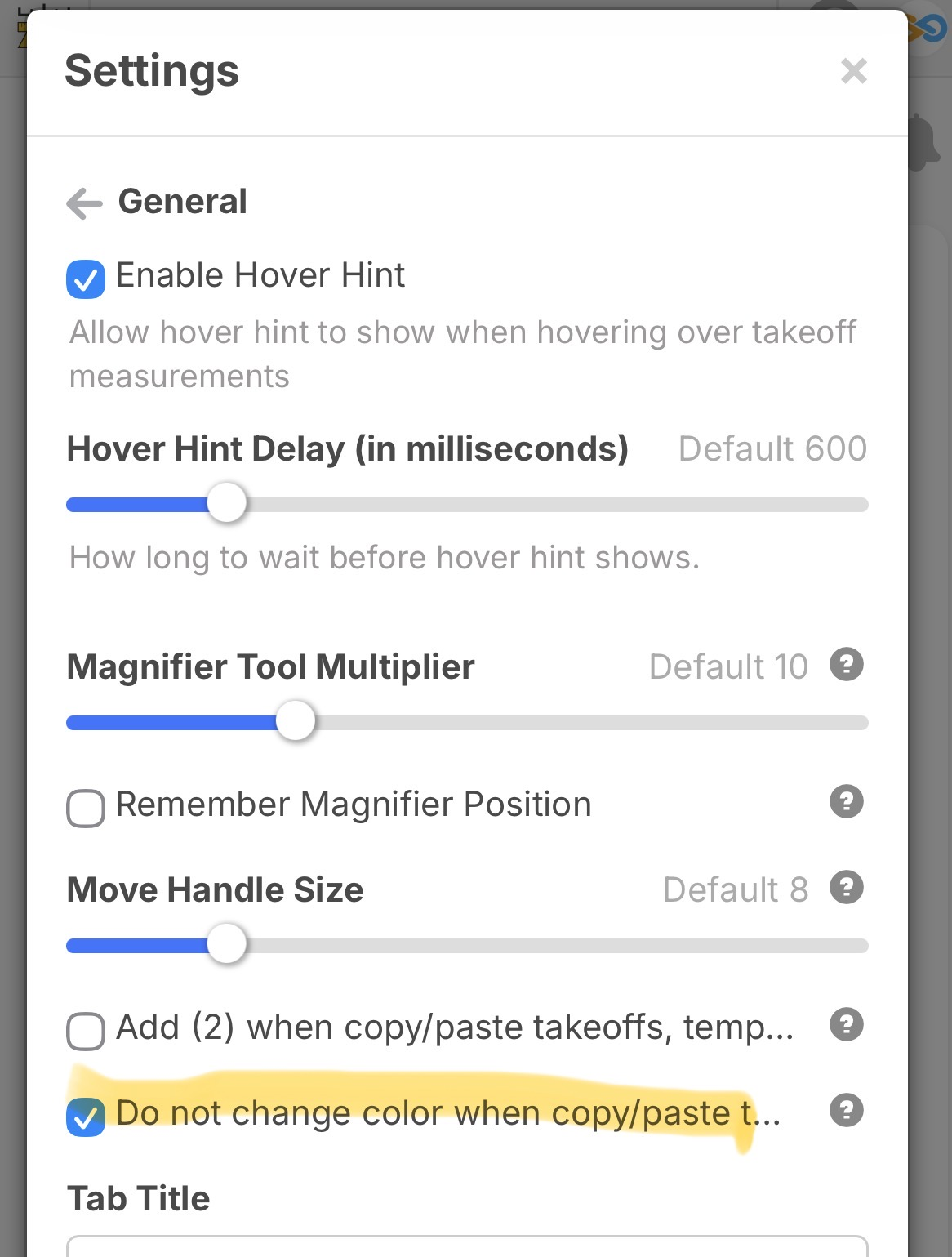This screenshot has width=952, height=1257.
Task: Click the General heading to go back
Action: tap(183, 202)
